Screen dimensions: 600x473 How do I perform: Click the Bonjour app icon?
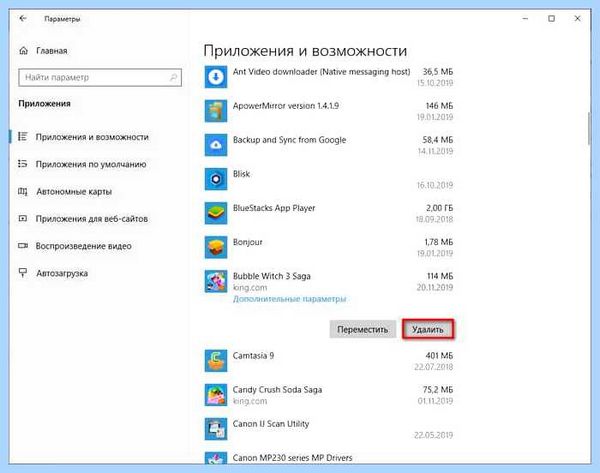tap(216, 247)
